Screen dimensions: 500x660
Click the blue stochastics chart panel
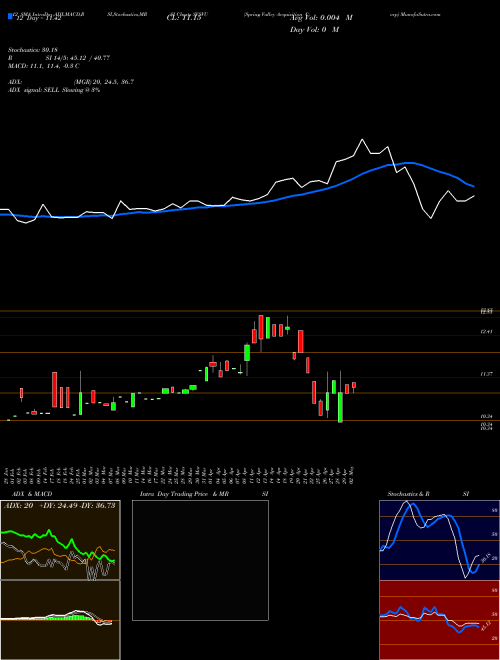(439, 540)
